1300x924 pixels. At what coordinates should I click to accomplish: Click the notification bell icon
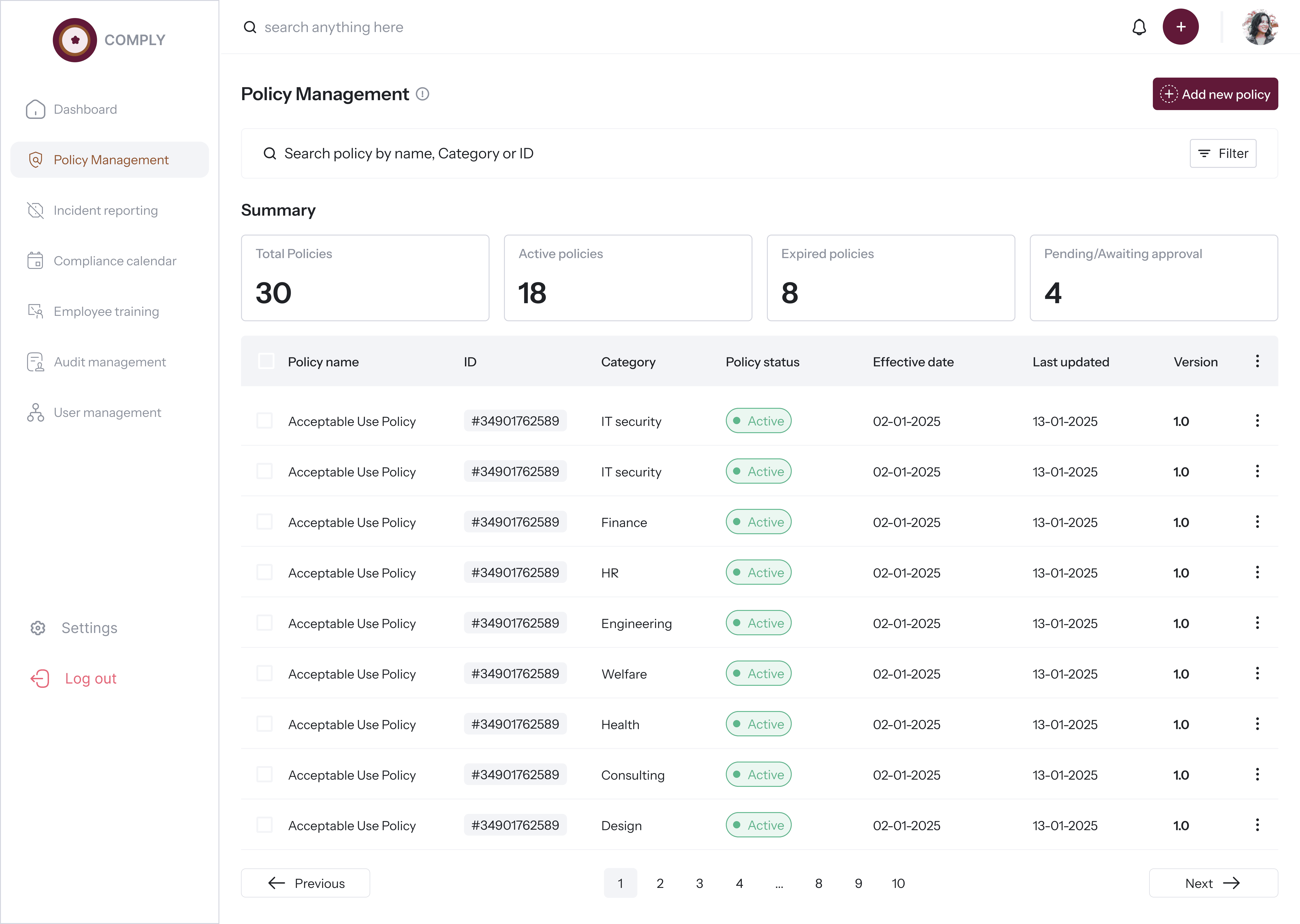click(x=1139, y=27)
